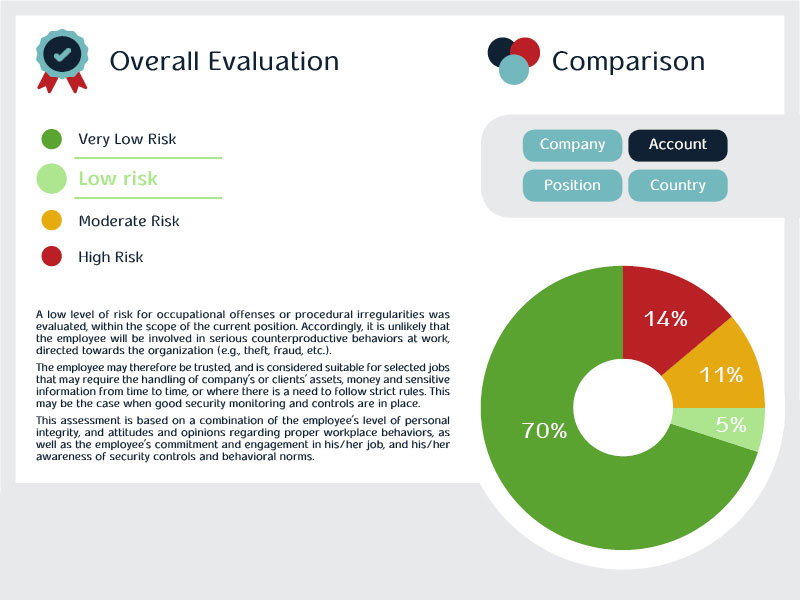Choose the Position comparison button
This screenshot has width=800, height=600.
pyautogui.click(x=572, y=185)
